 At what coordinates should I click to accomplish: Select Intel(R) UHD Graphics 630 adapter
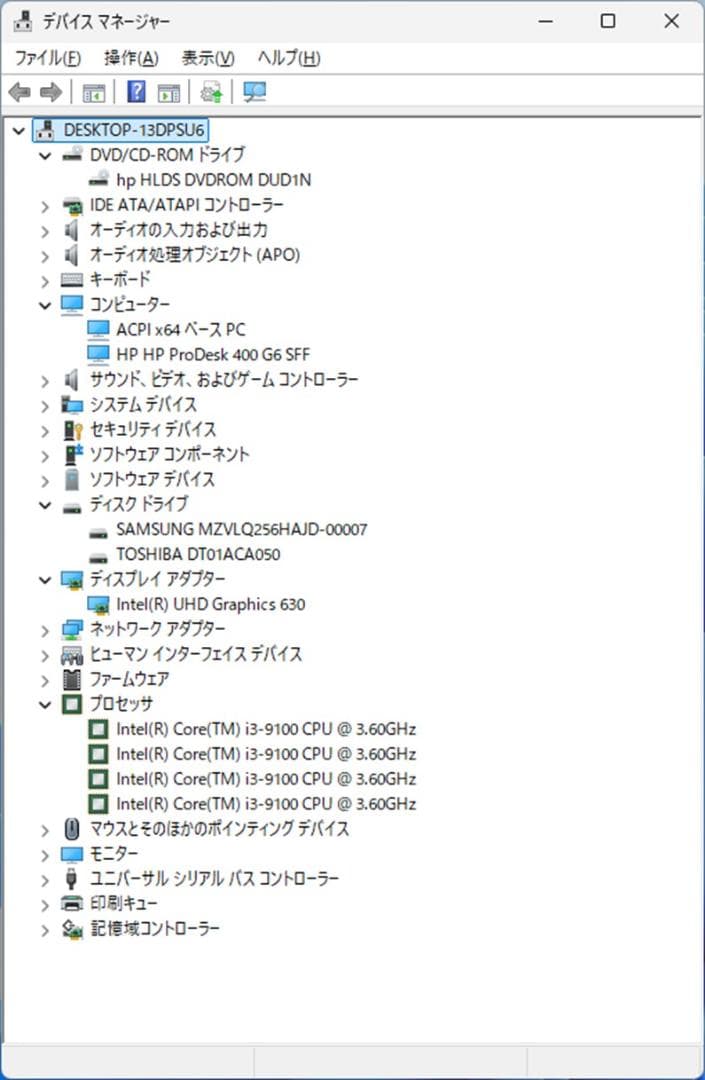[x=211, y=604]
